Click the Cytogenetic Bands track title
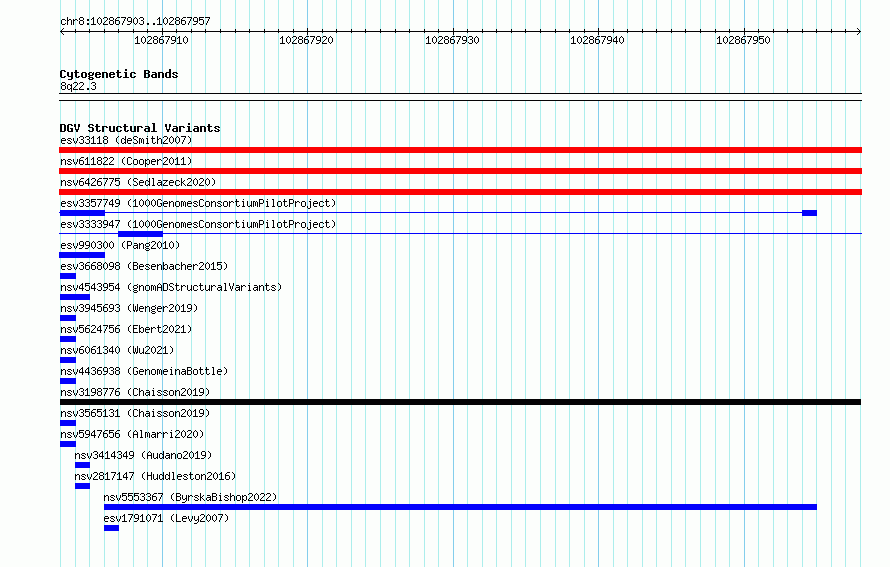 119,74
